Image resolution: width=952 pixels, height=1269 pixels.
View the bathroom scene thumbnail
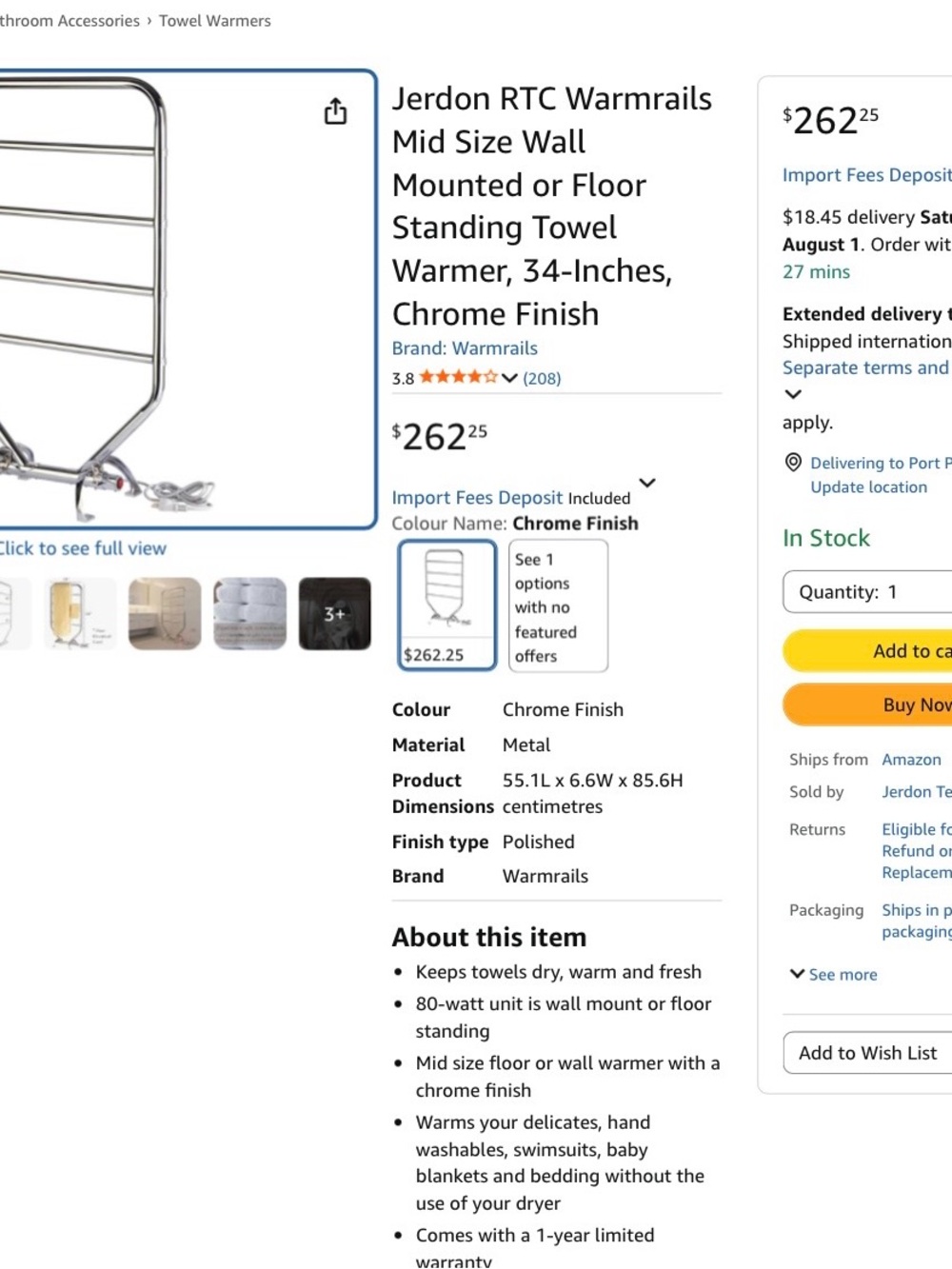(x=165, y=614)
